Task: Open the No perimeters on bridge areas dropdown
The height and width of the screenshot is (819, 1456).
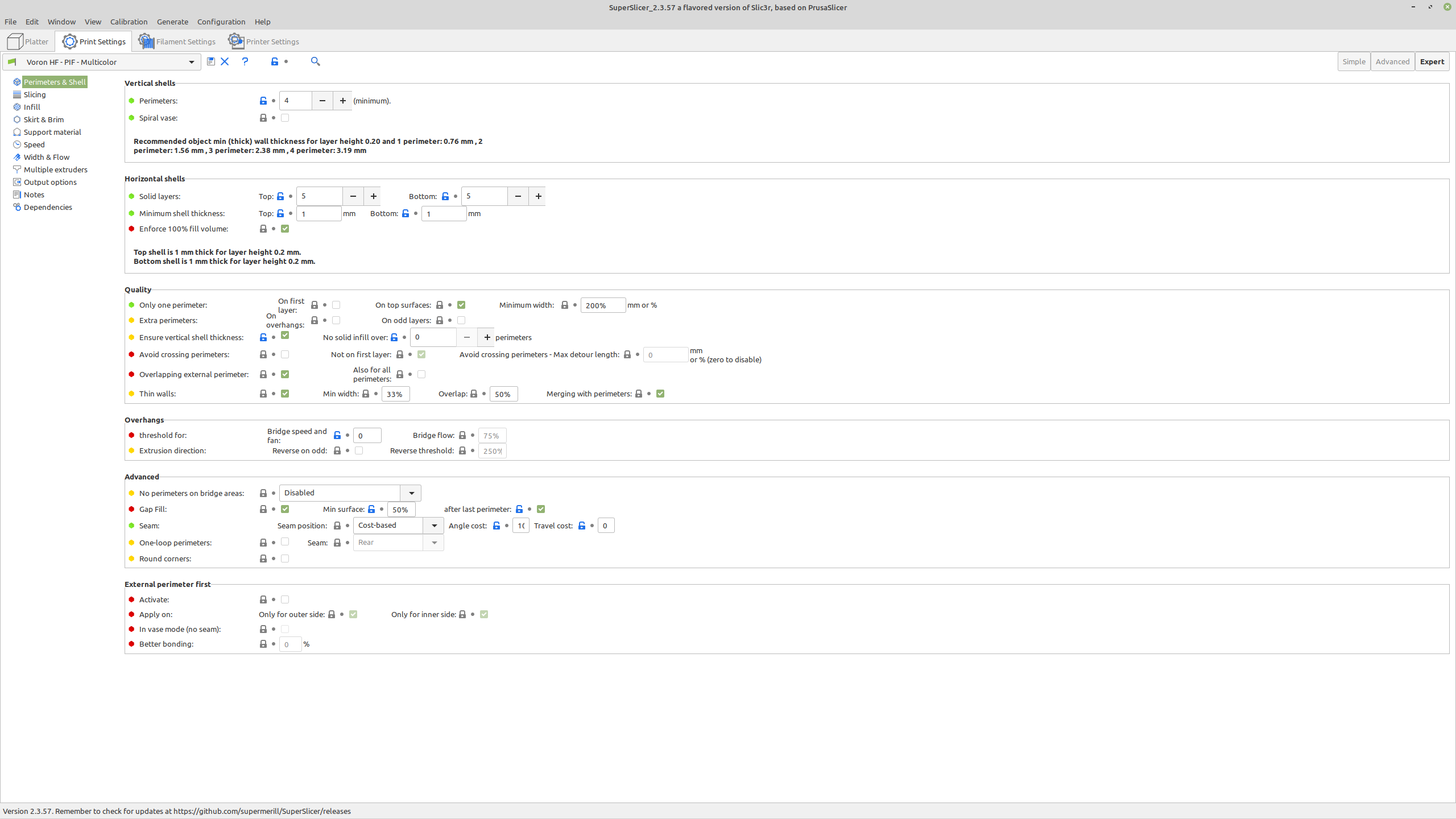Action: click(x=411, y=493)
